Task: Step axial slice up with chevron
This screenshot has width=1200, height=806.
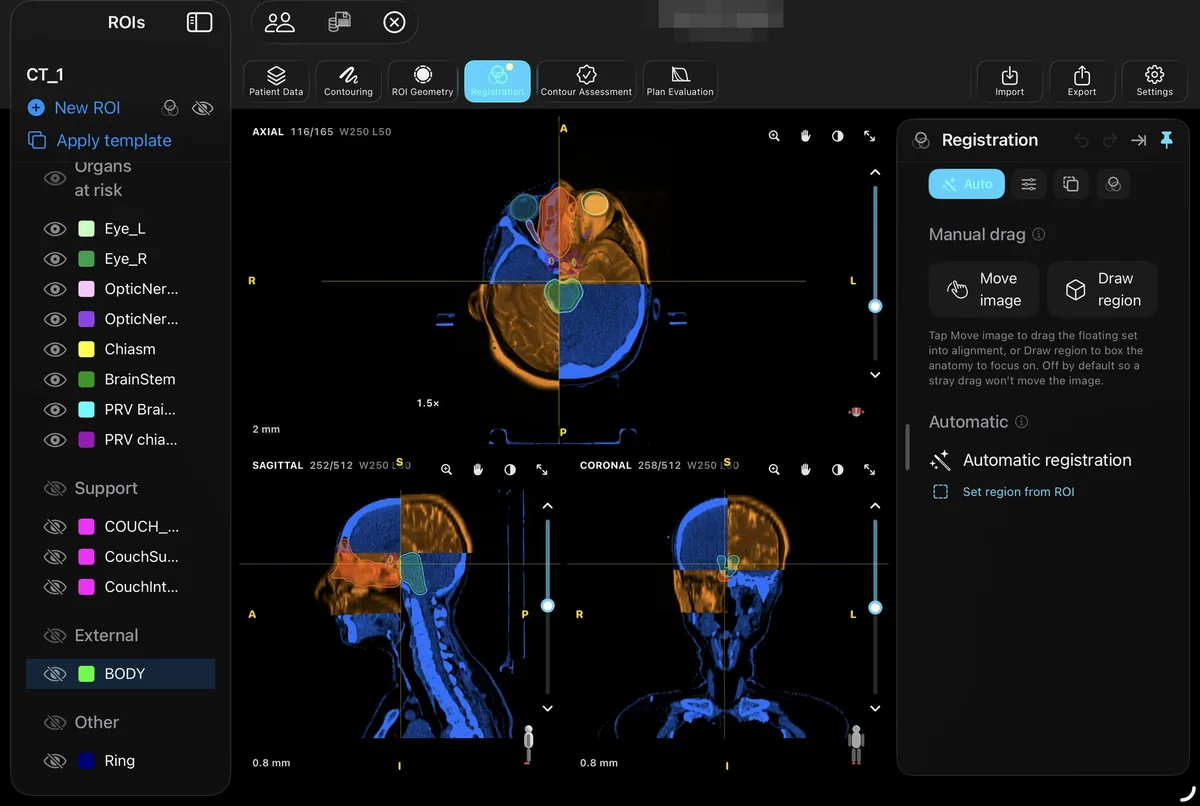Action: coord(875,173)
